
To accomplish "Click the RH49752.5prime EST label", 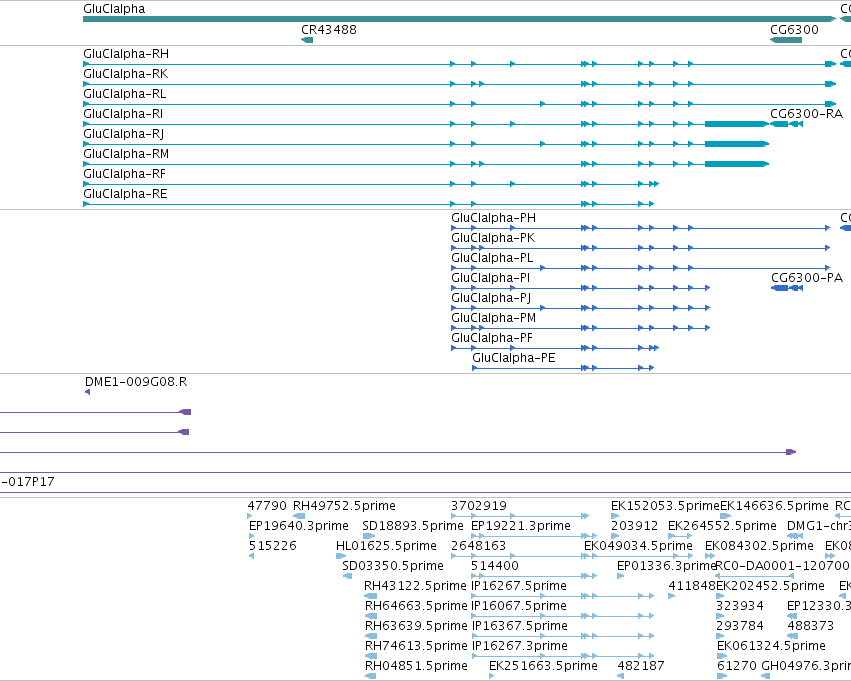I will coord(344,506).
